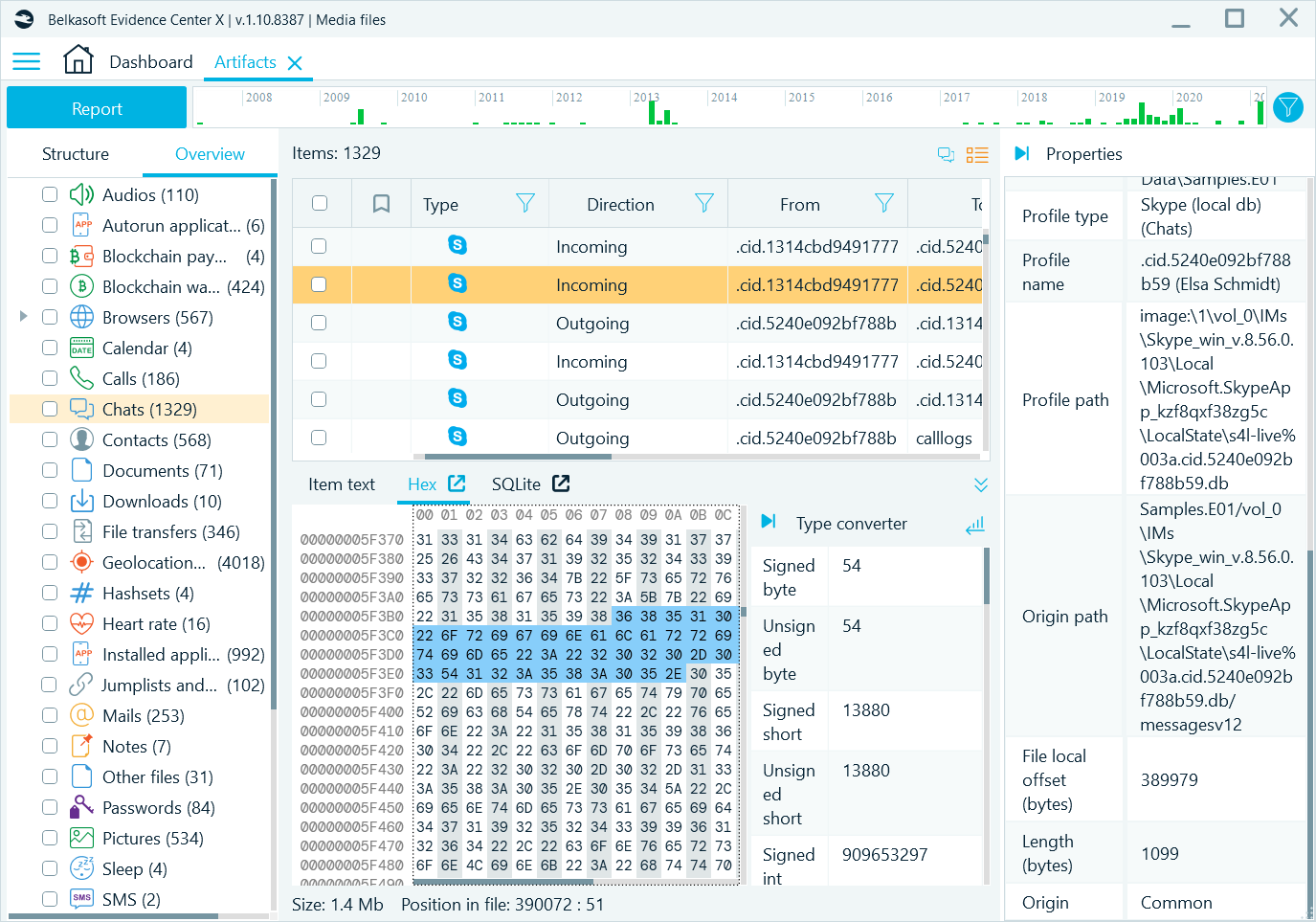Pop out the SQLite viewer in new window
Viewport: 1316px width, 922px height.
(x=562, y=483)
